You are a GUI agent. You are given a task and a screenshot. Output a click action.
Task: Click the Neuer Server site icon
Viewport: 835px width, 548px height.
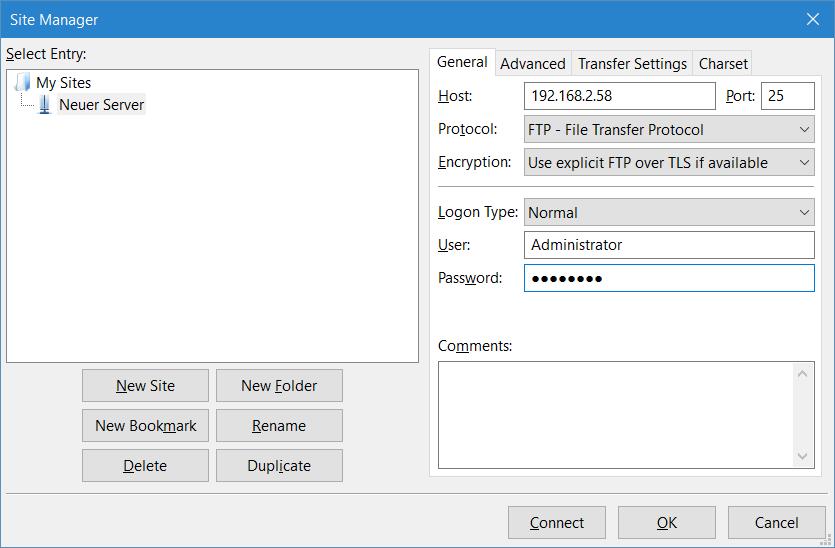click(45, 104)
